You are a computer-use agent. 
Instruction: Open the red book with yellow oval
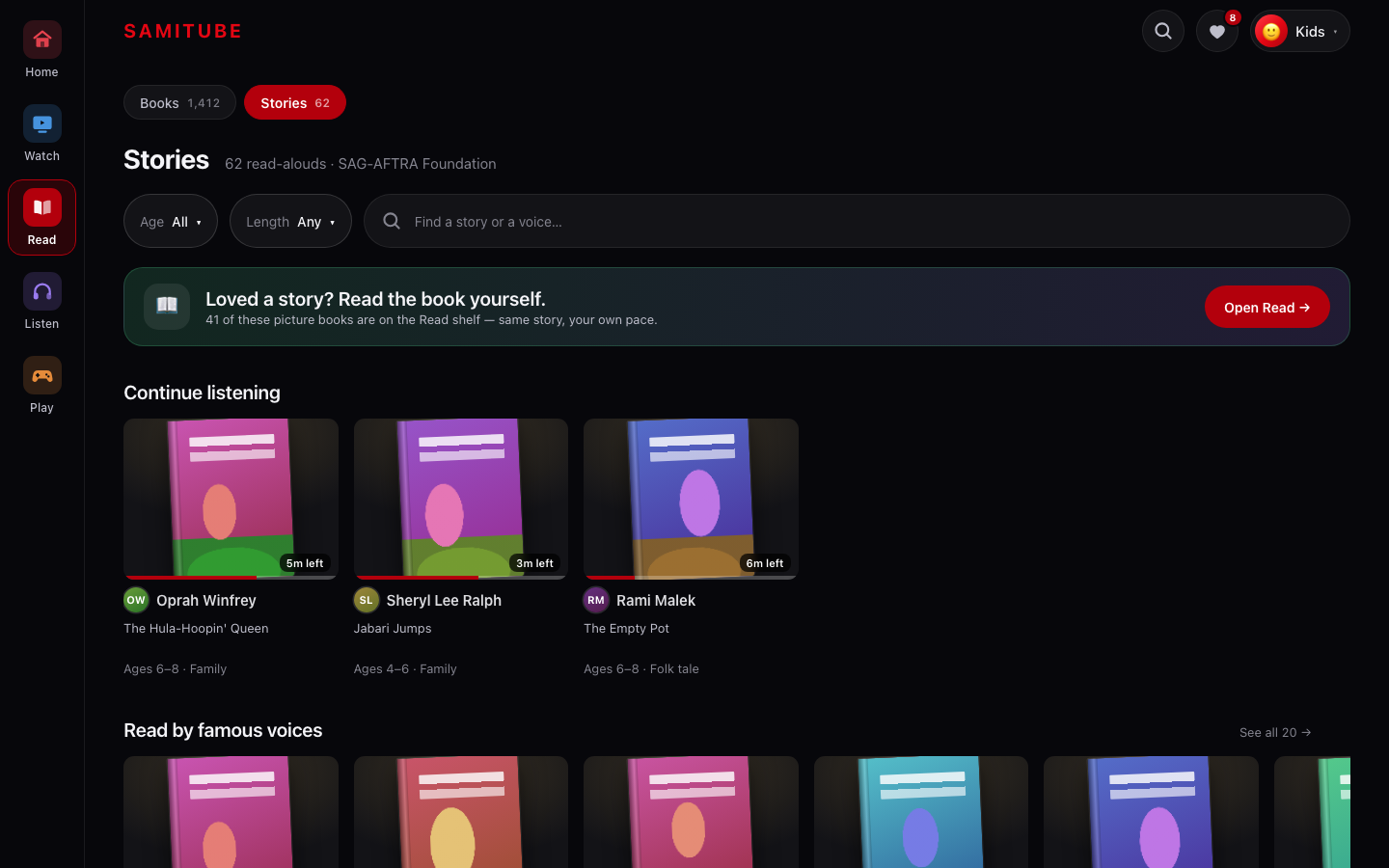(x=461, y=812)
